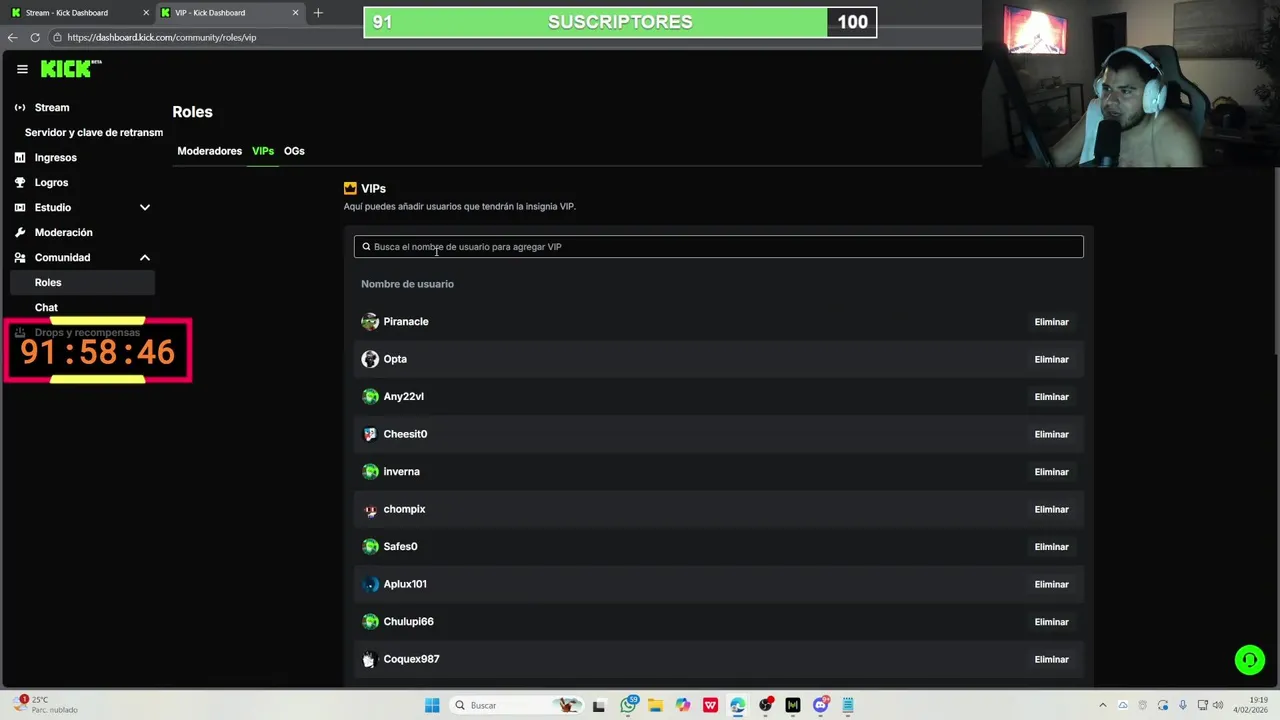Screen dimensions: 1280x720
Task: Click the username Safes0
Action: (400, 547)
